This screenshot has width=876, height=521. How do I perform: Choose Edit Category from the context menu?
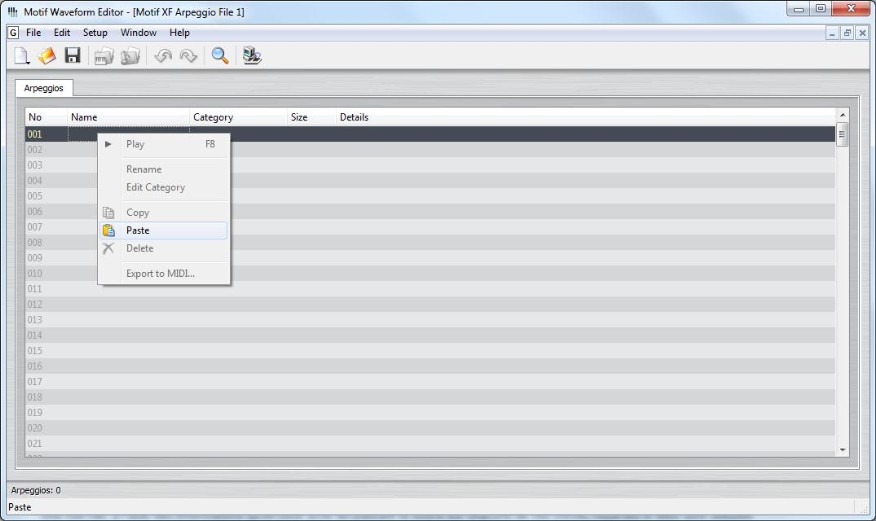pos(164,187)
